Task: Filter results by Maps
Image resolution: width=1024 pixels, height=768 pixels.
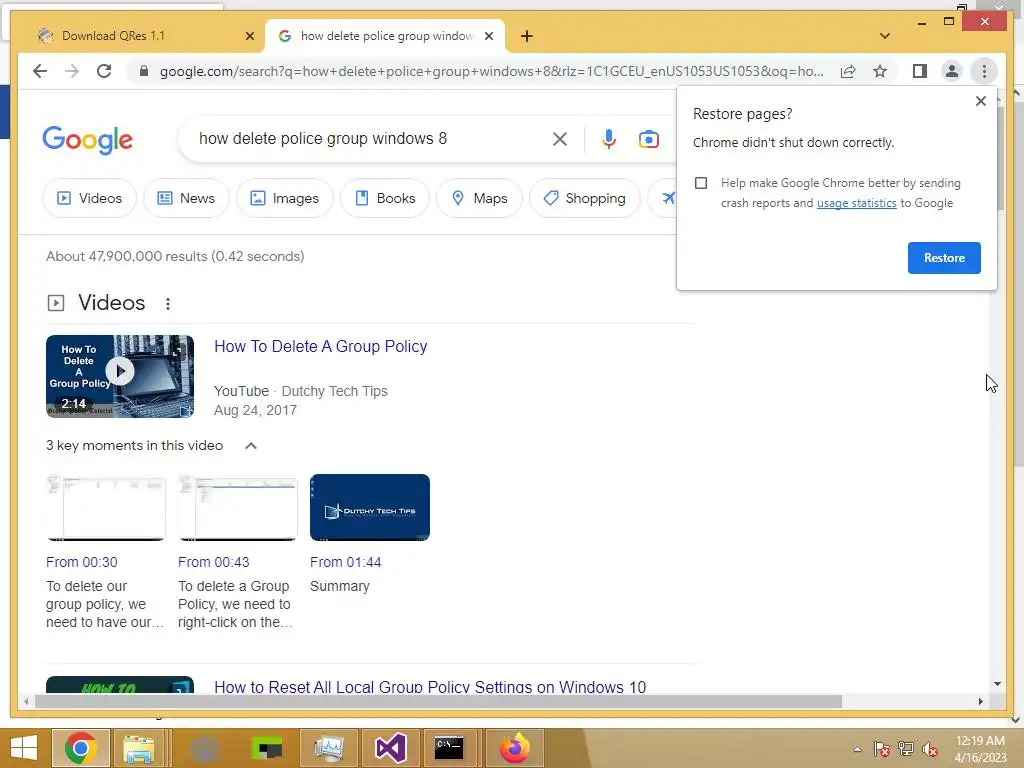Action: (x=479, y=198)
